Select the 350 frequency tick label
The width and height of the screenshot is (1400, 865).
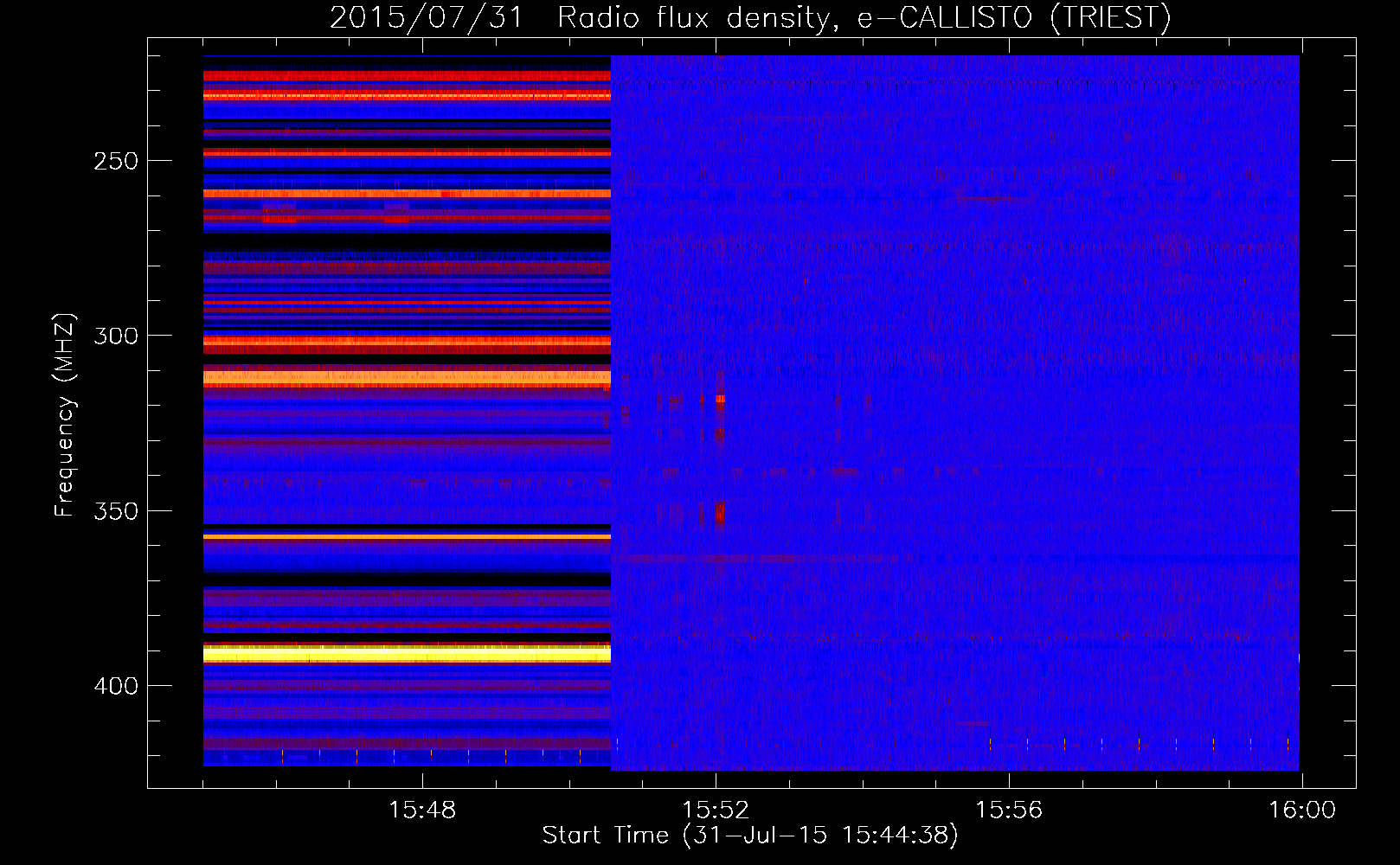[116, 511]
